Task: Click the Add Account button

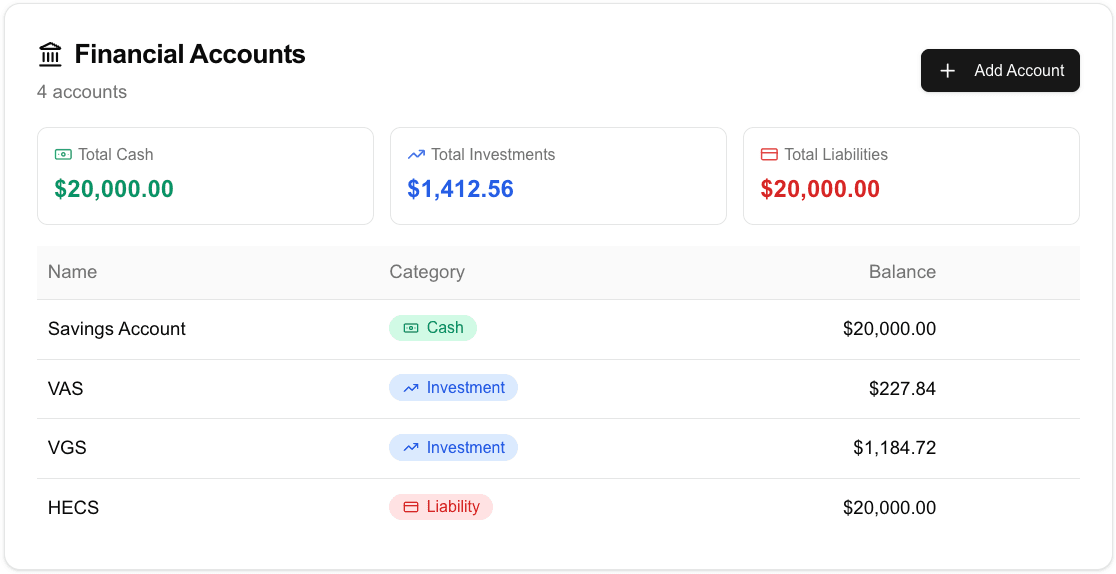Action: (1000, 71)
